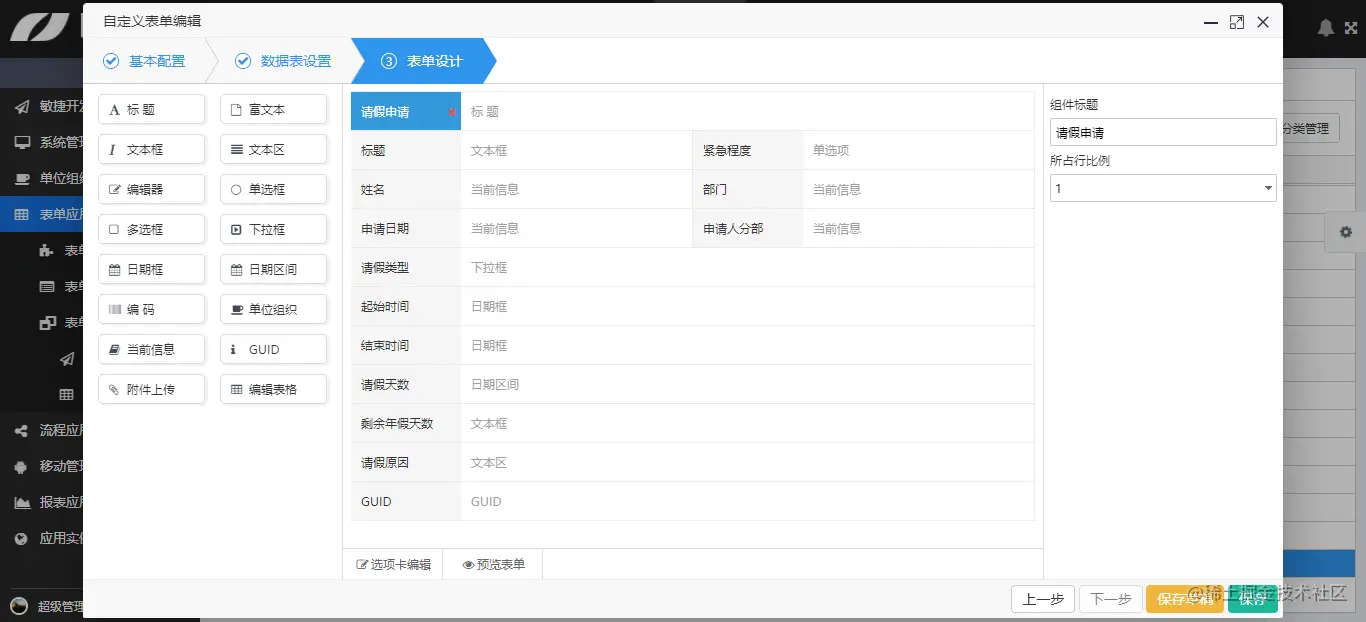The width and height of the screenshot is (1366, 622).
Task: Select the 日期区间 date range component
Action: click(273, 269)
